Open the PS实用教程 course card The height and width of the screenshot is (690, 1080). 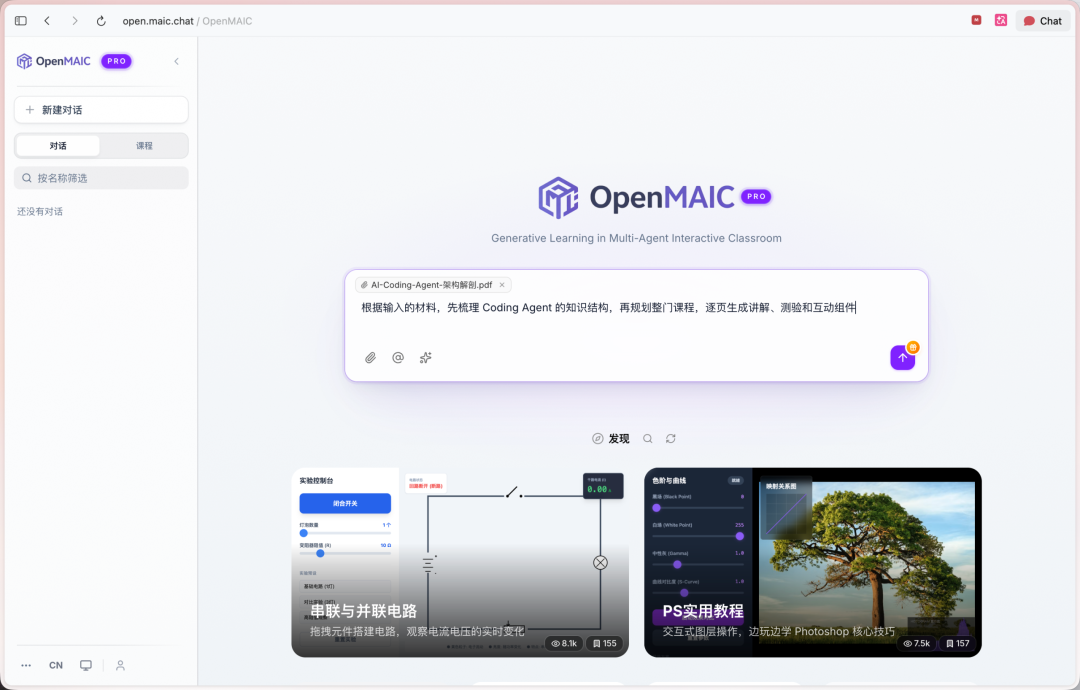coord(813,563)
